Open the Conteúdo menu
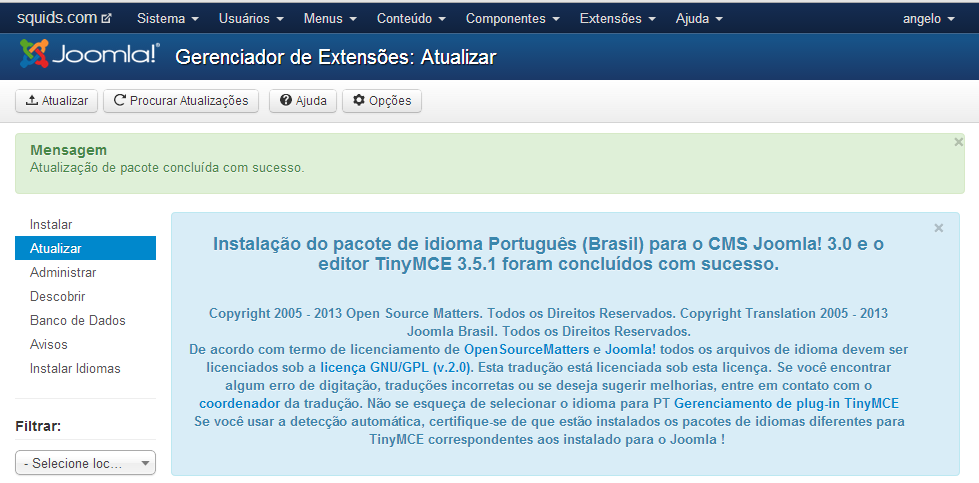Image resolution: width=979 pixels, height=483 pixels. pyautogui.click(x=411, y=19)
